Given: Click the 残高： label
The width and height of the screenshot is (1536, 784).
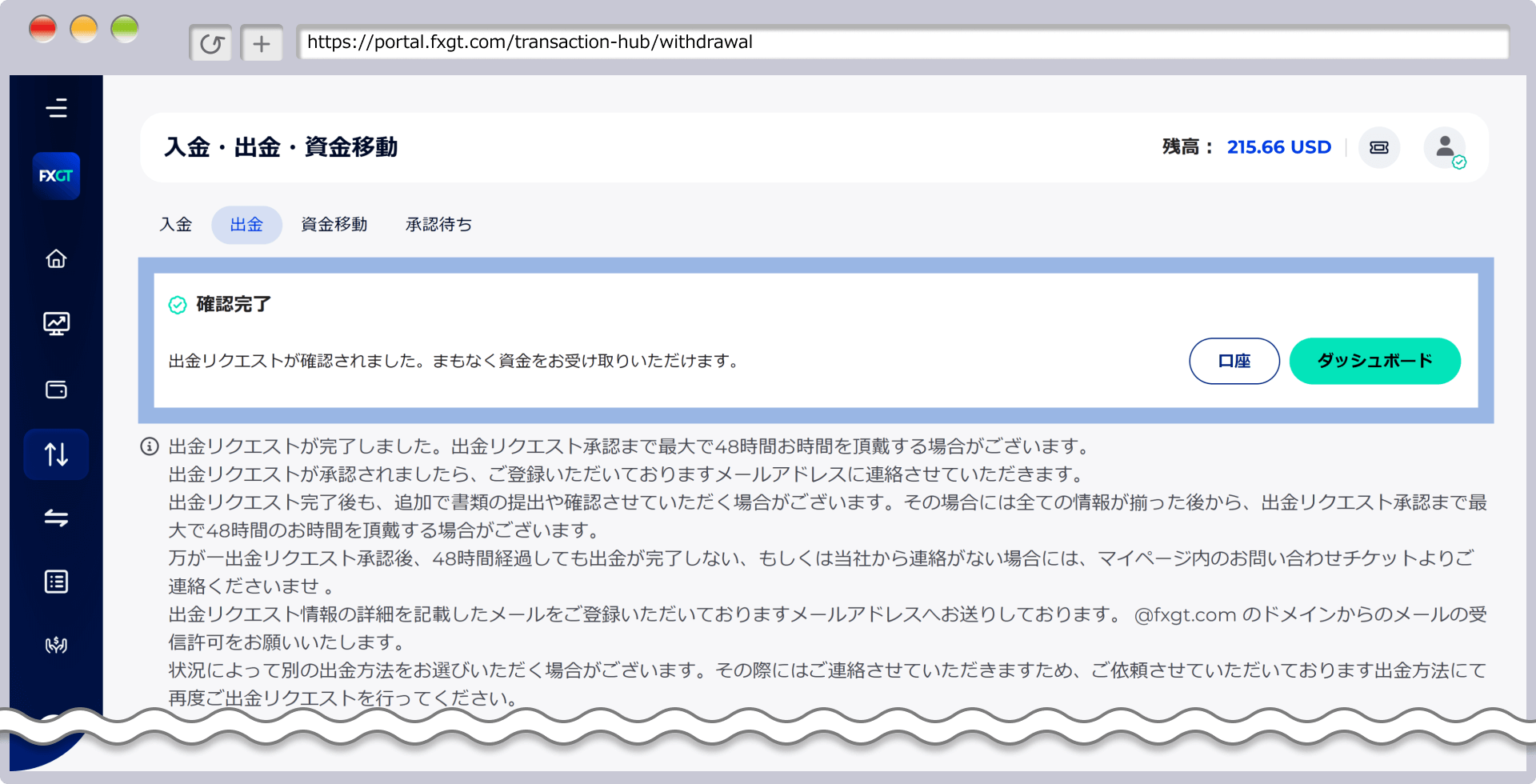Looking at the screenshot, I should [x=1189, y=147].
